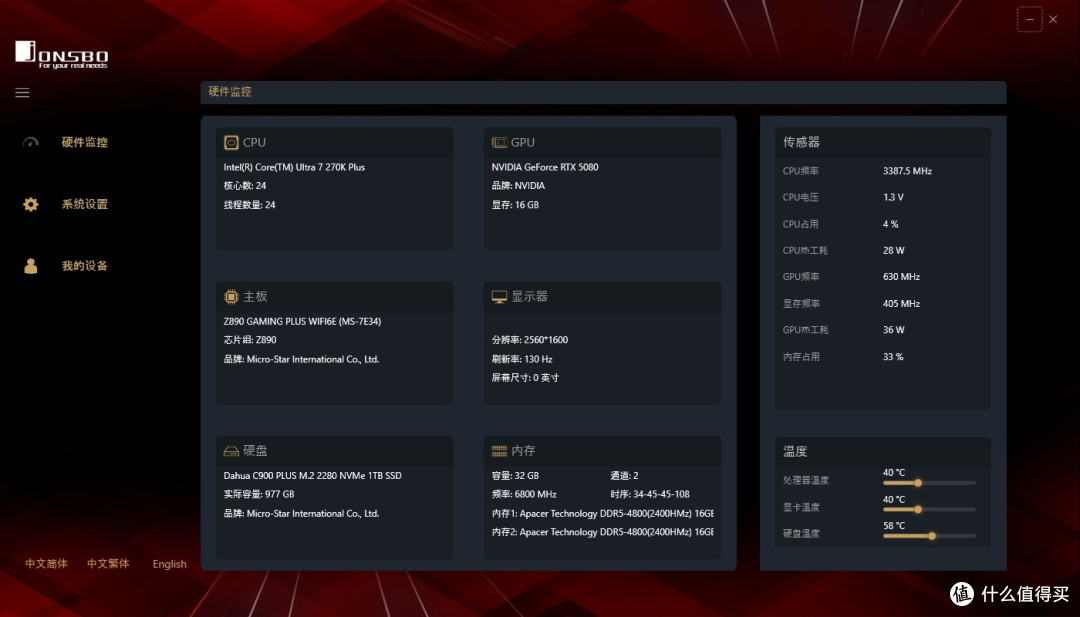Click 频率: 6800 MHz line
This screenshot has width=1080, height=617.
click(524, 494)
